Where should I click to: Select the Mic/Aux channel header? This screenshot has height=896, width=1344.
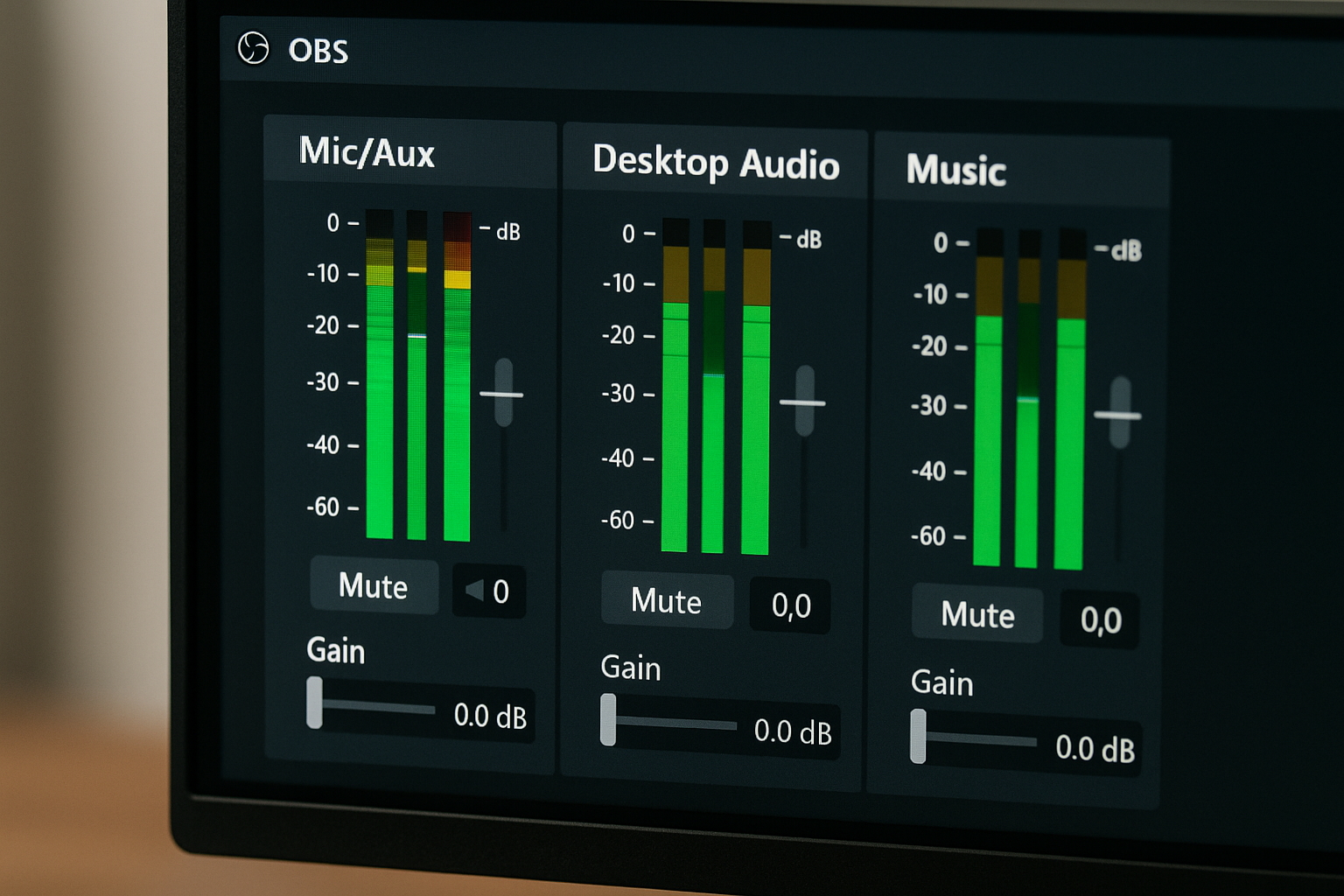click(409, 150)
